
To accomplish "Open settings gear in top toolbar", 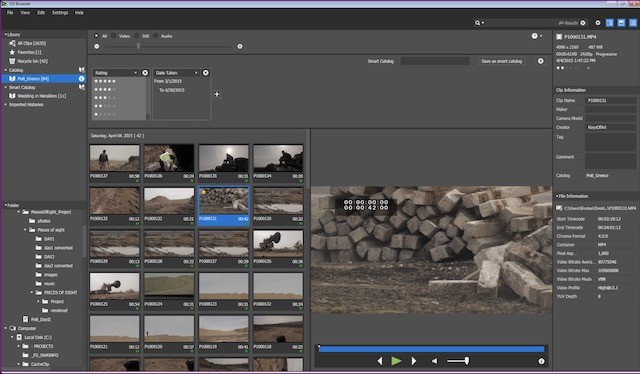I will 598,23.
